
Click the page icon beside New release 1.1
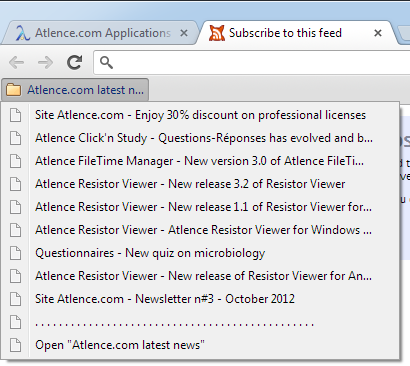coord(15,207)
